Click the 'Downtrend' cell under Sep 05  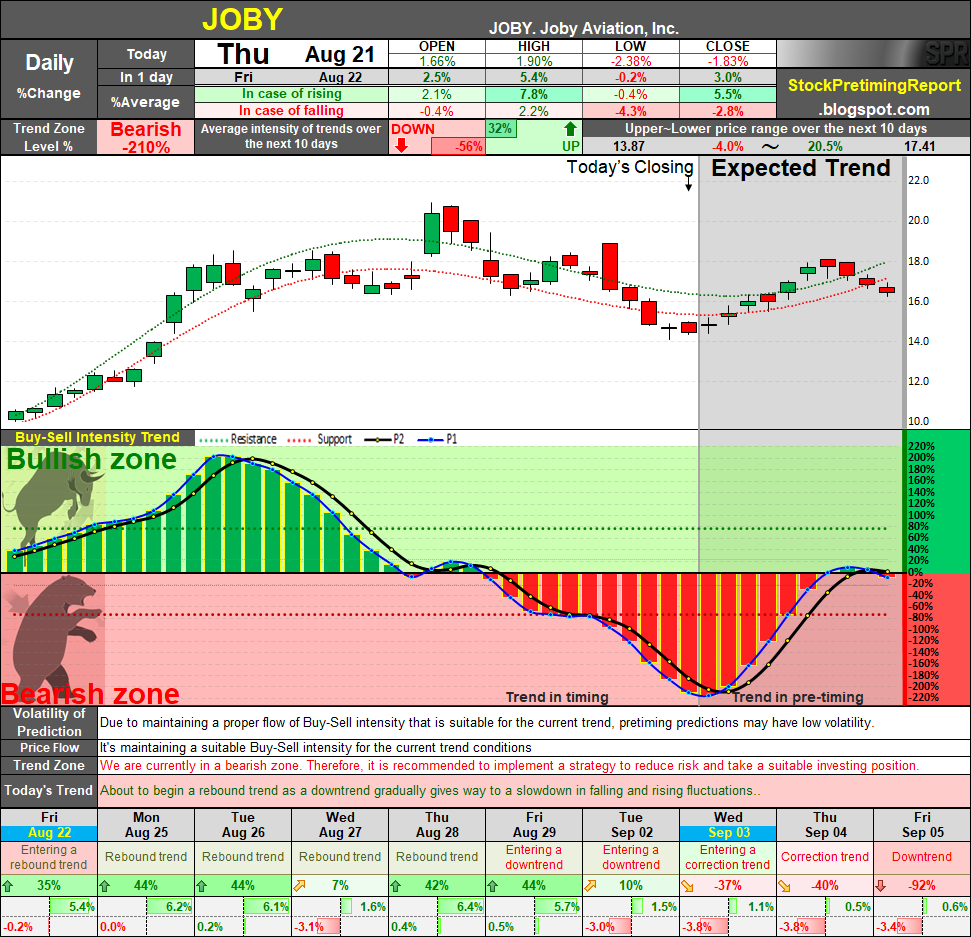tap(922, 857)
